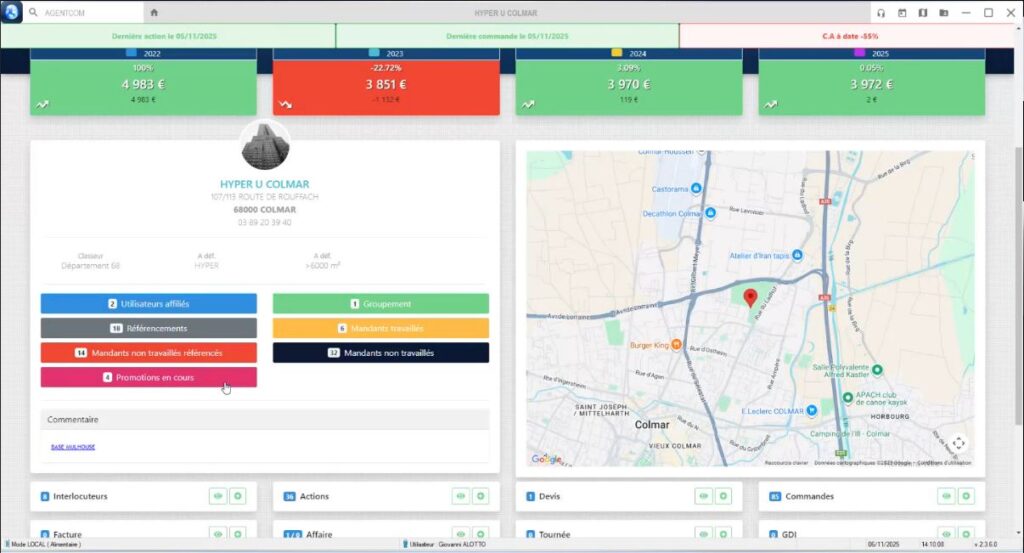Open Mandants non travaillés référencés
This screenshot has width=1024, height=553.
coord(148,353)
